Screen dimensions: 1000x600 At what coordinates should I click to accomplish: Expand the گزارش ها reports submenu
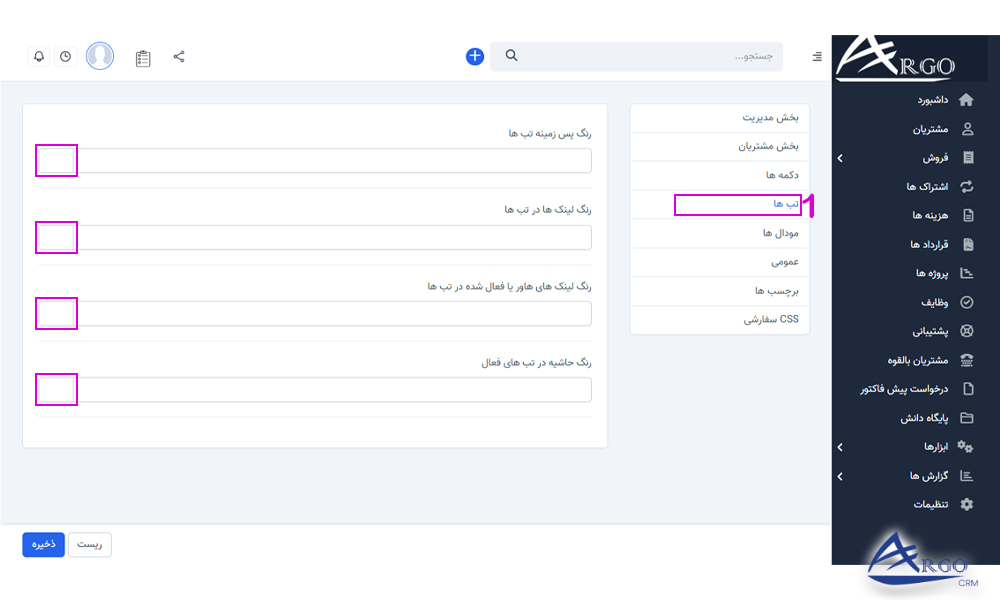pyautogui.click(x=840, y=475)
